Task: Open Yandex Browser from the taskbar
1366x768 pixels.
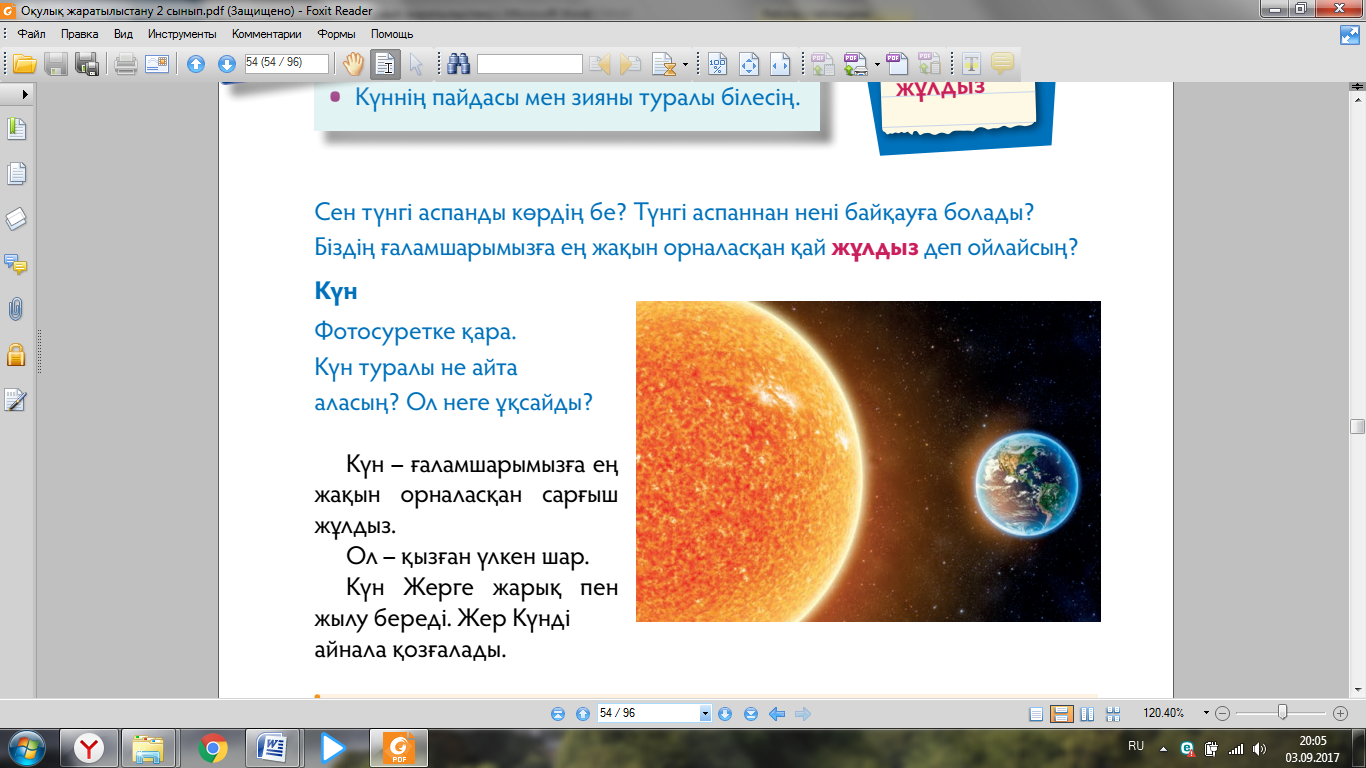Action: point(90,748)
